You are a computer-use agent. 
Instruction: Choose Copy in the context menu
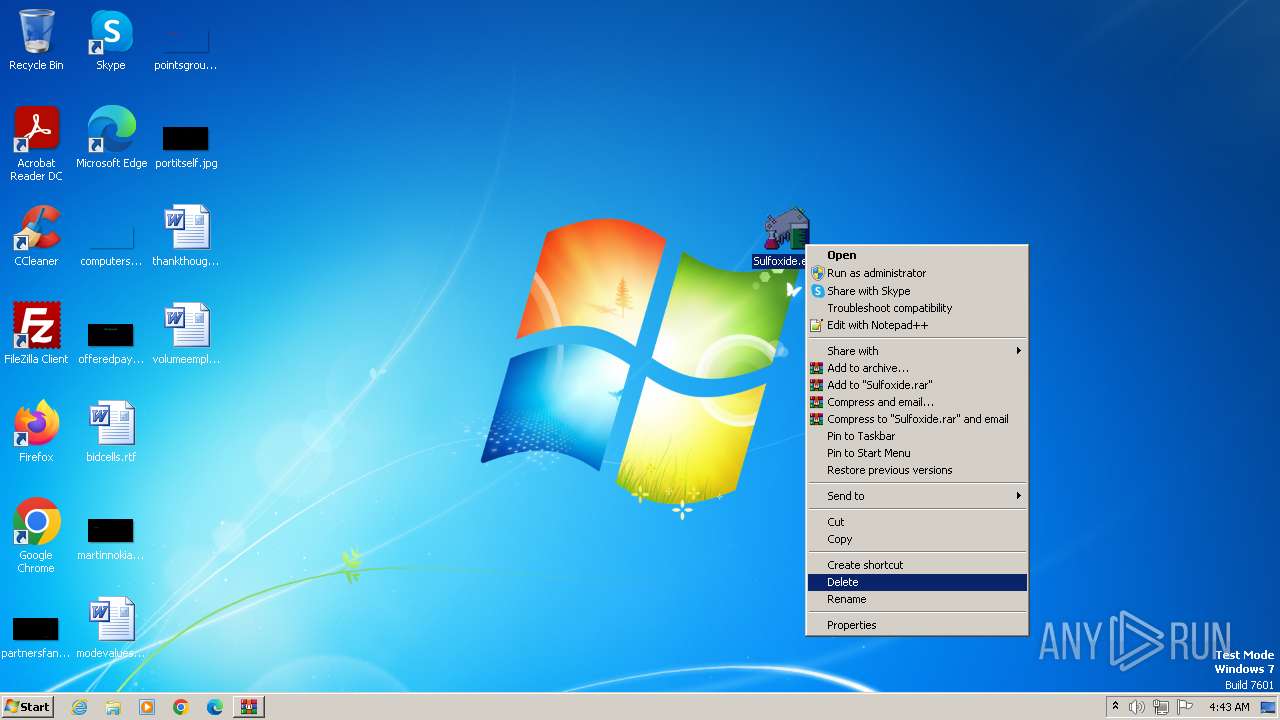917,539
